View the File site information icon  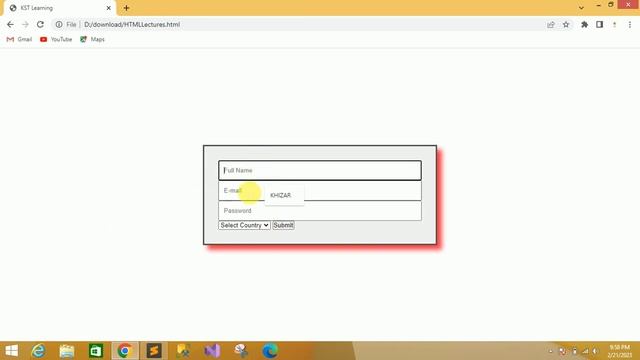point(59,24)
